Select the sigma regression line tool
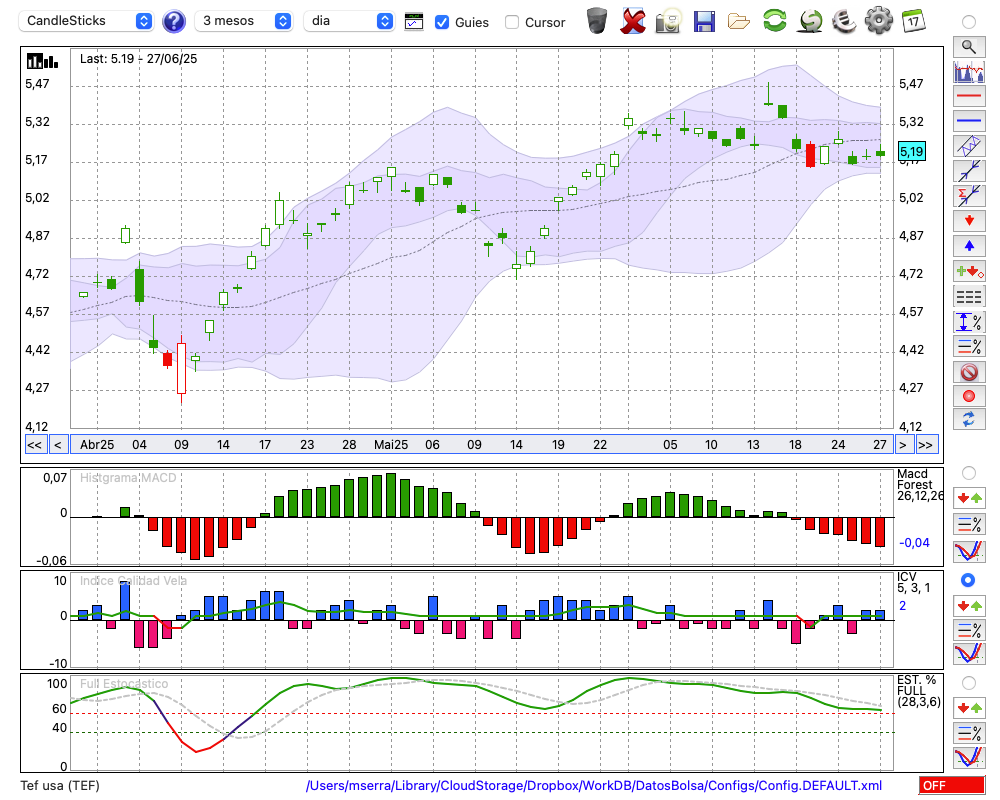This screenshot has width=1000, height=800. pyautogui.click(x=969, y=196)
